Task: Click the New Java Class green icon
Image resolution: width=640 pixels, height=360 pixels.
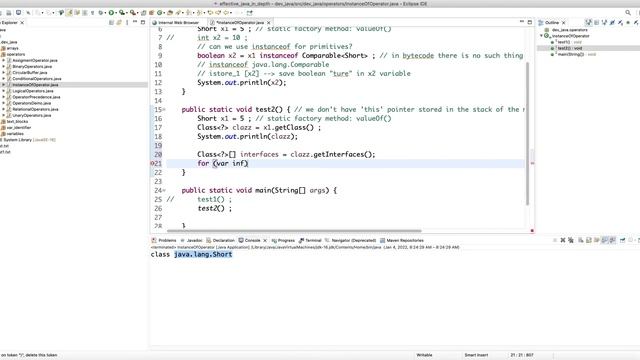Action: 160,13
